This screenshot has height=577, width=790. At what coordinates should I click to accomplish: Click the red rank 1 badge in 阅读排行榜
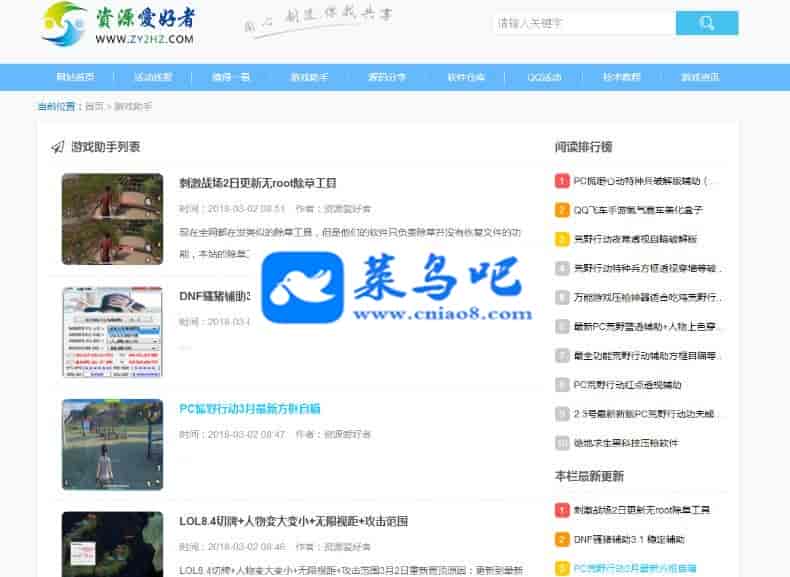[x=562, y=181]
